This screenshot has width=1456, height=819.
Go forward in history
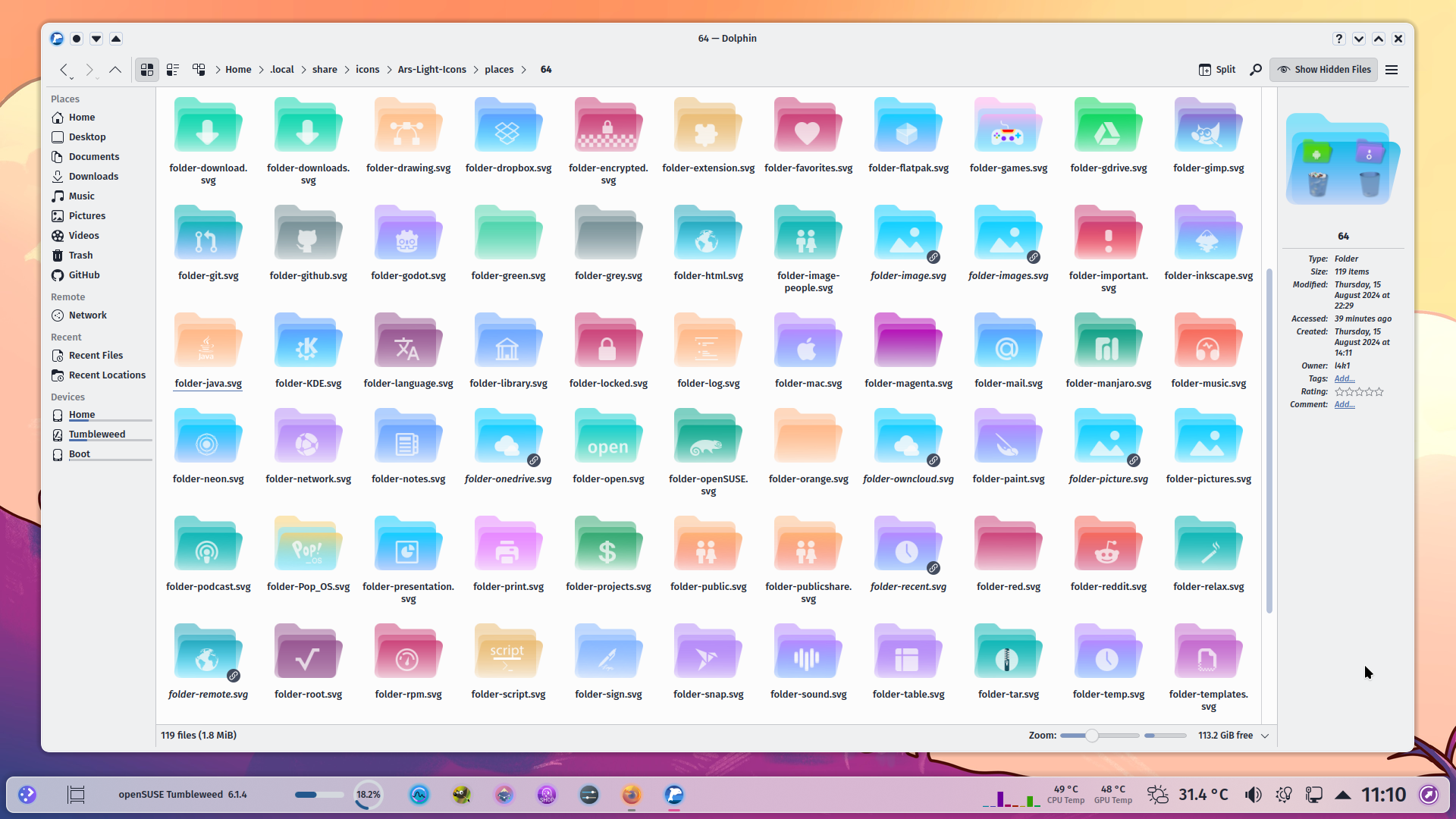coord(89,70)
